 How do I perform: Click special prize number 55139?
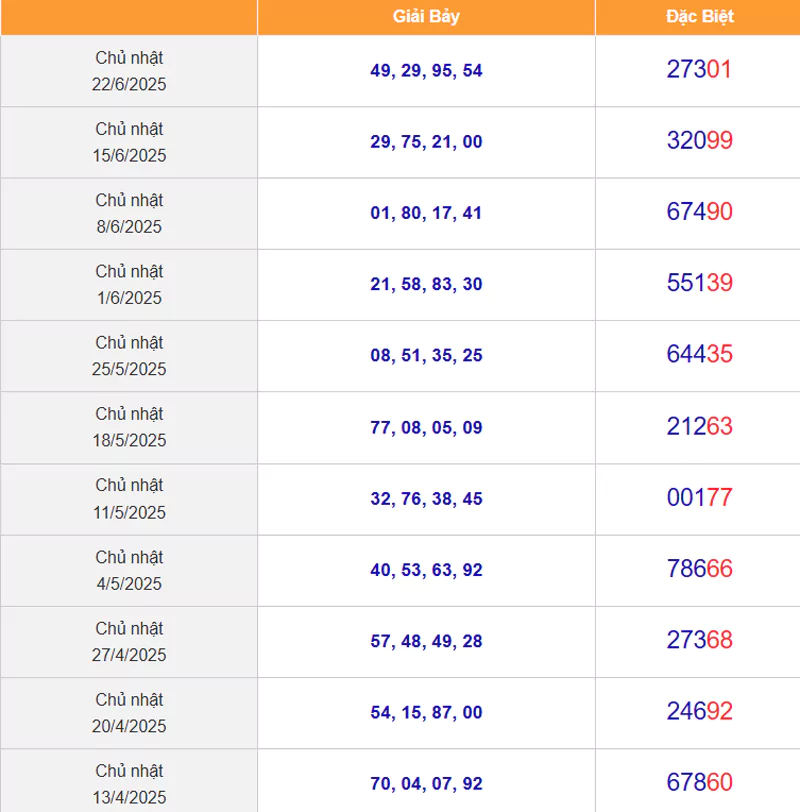(x=700, y=283)
